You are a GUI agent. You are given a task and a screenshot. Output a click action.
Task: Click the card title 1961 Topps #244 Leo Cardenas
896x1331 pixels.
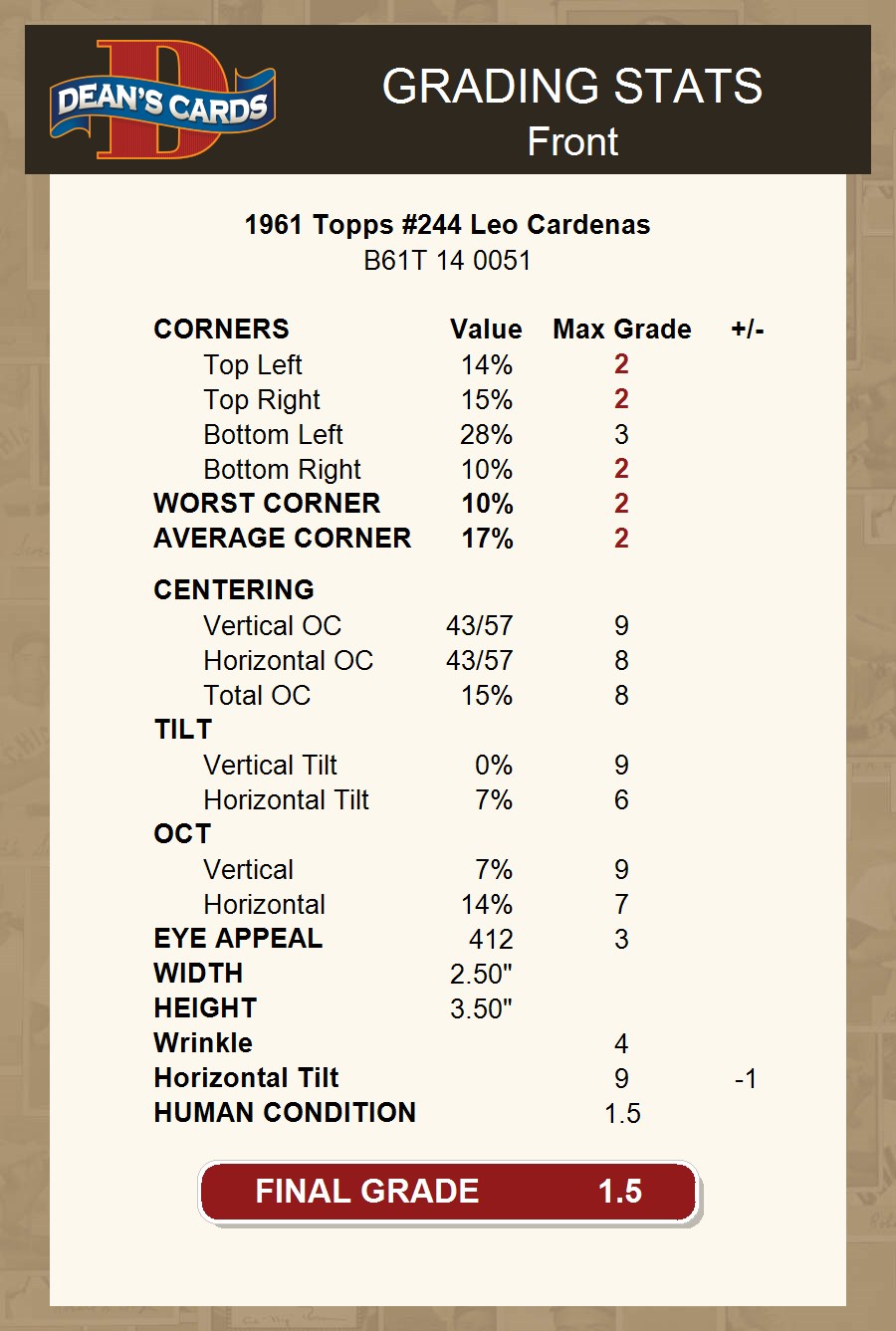click(447, 225)
